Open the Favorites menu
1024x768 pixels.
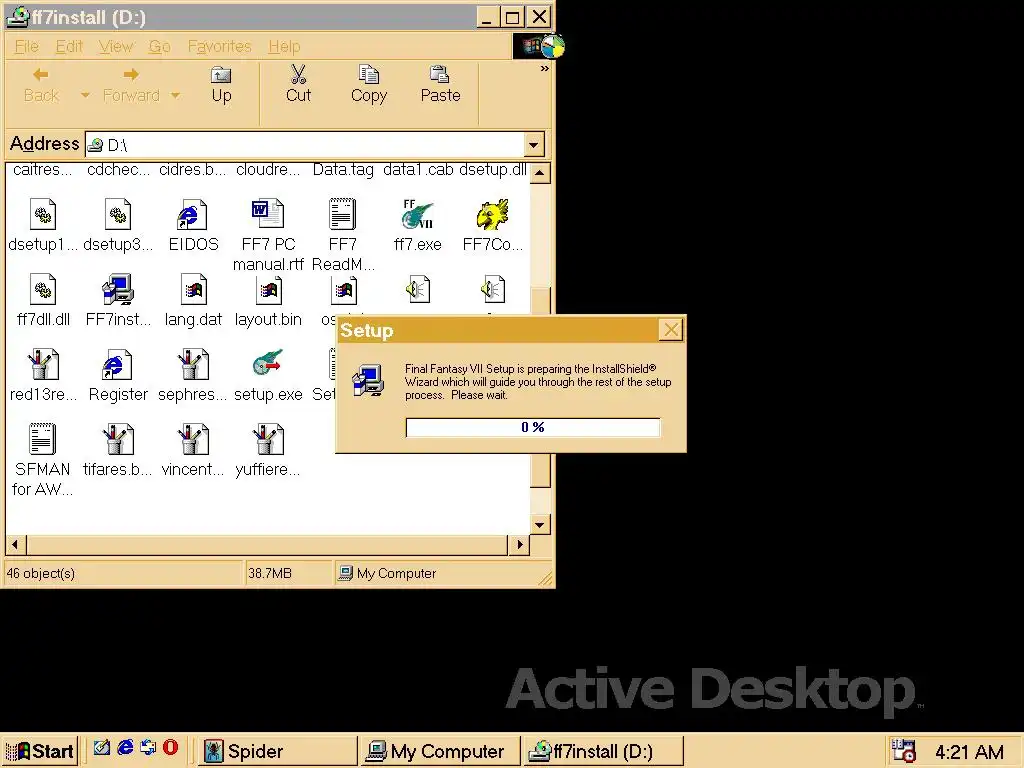point(219,46)
